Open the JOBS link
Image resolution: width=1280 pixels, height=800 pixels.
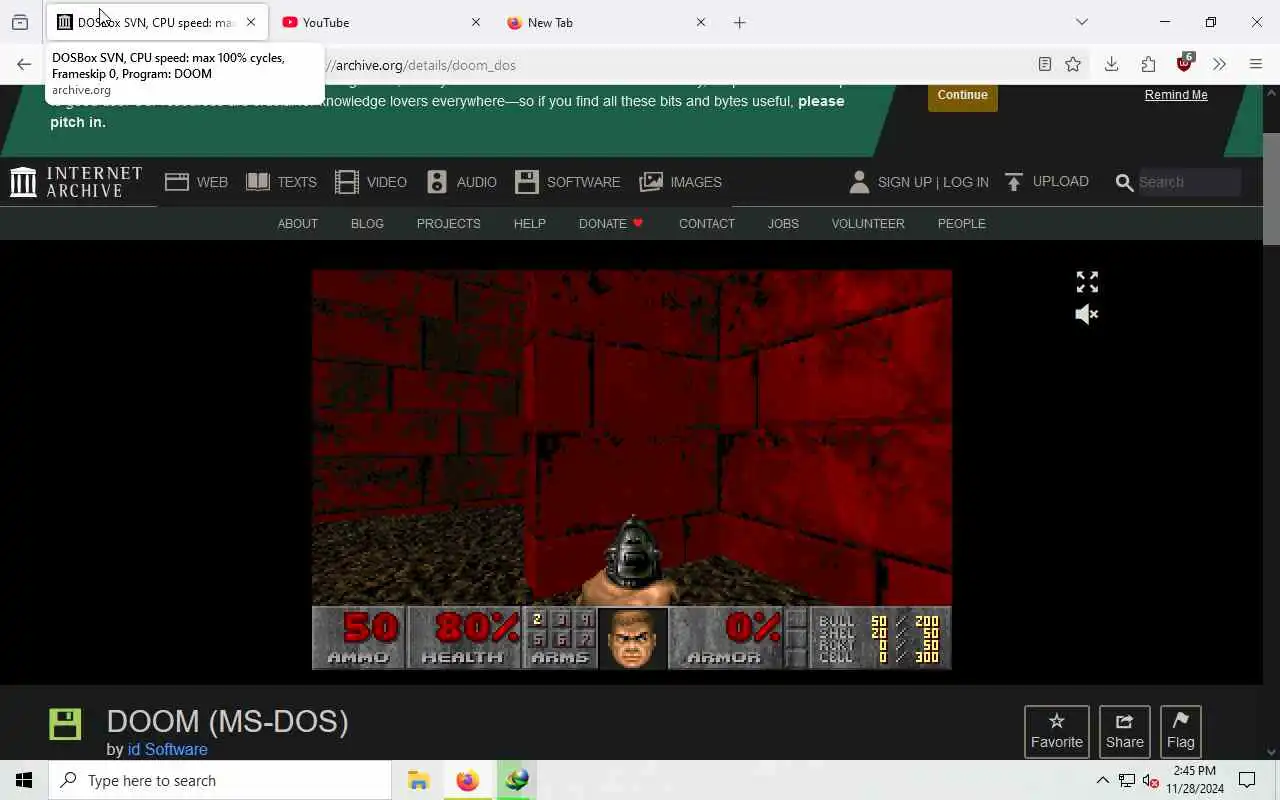(x=783, y=223)
